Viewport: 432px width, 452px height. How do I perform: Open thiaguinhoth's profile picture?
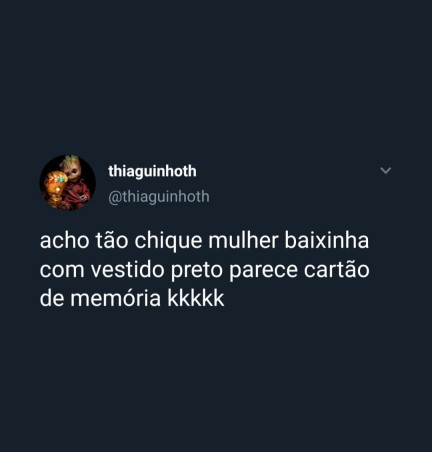point(68,183)
